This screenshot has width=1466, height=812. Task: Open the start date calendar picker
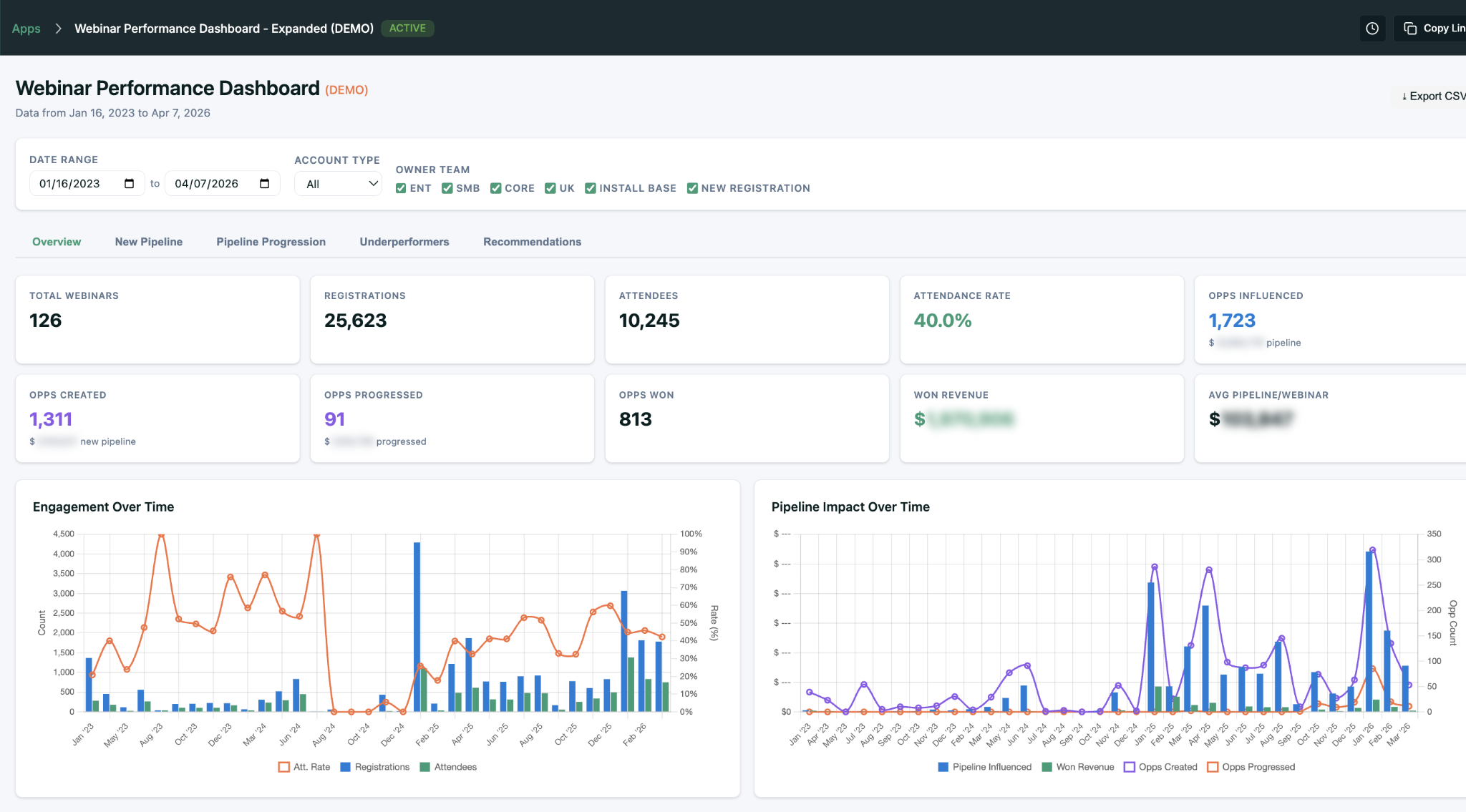[128, 183]
